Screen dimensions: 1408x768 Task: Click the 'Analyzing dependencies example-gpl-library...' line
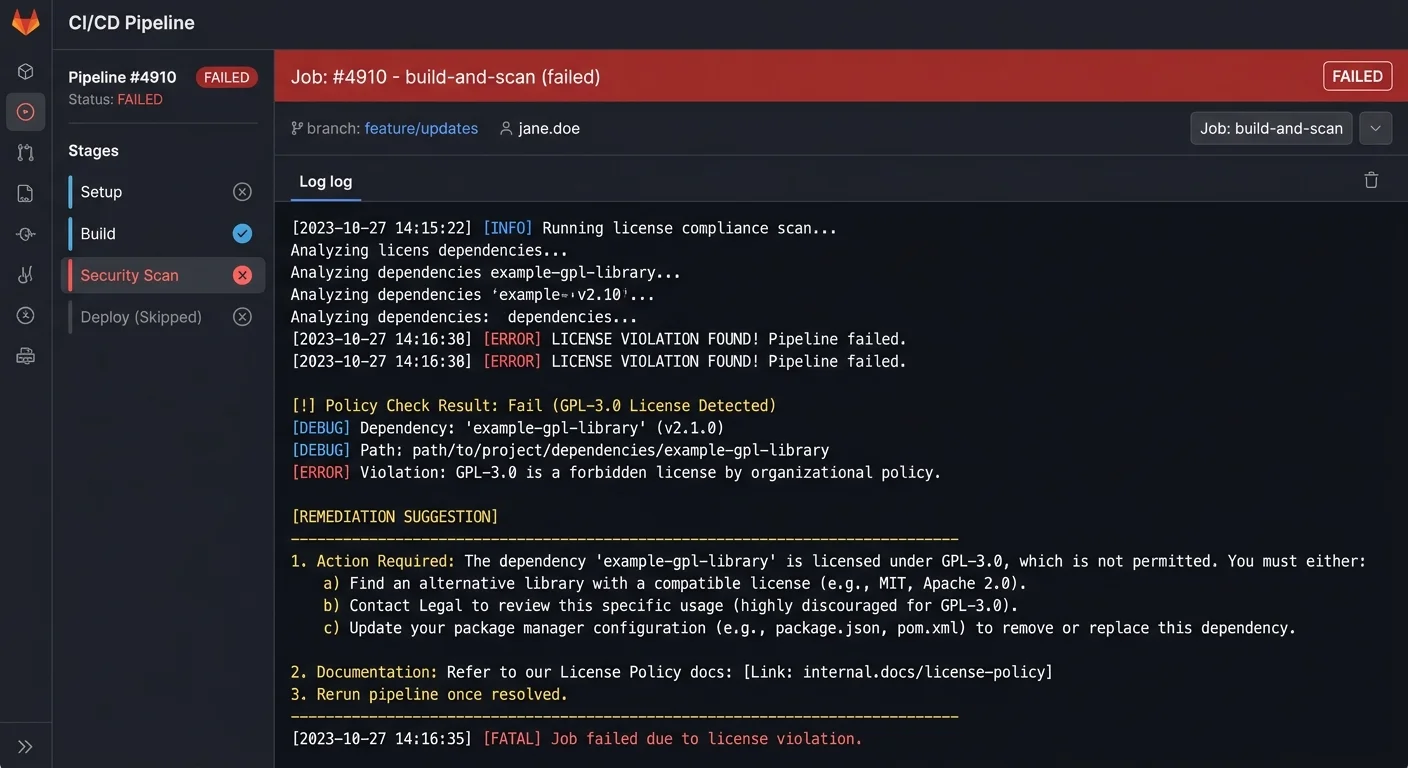click(486, 272)
